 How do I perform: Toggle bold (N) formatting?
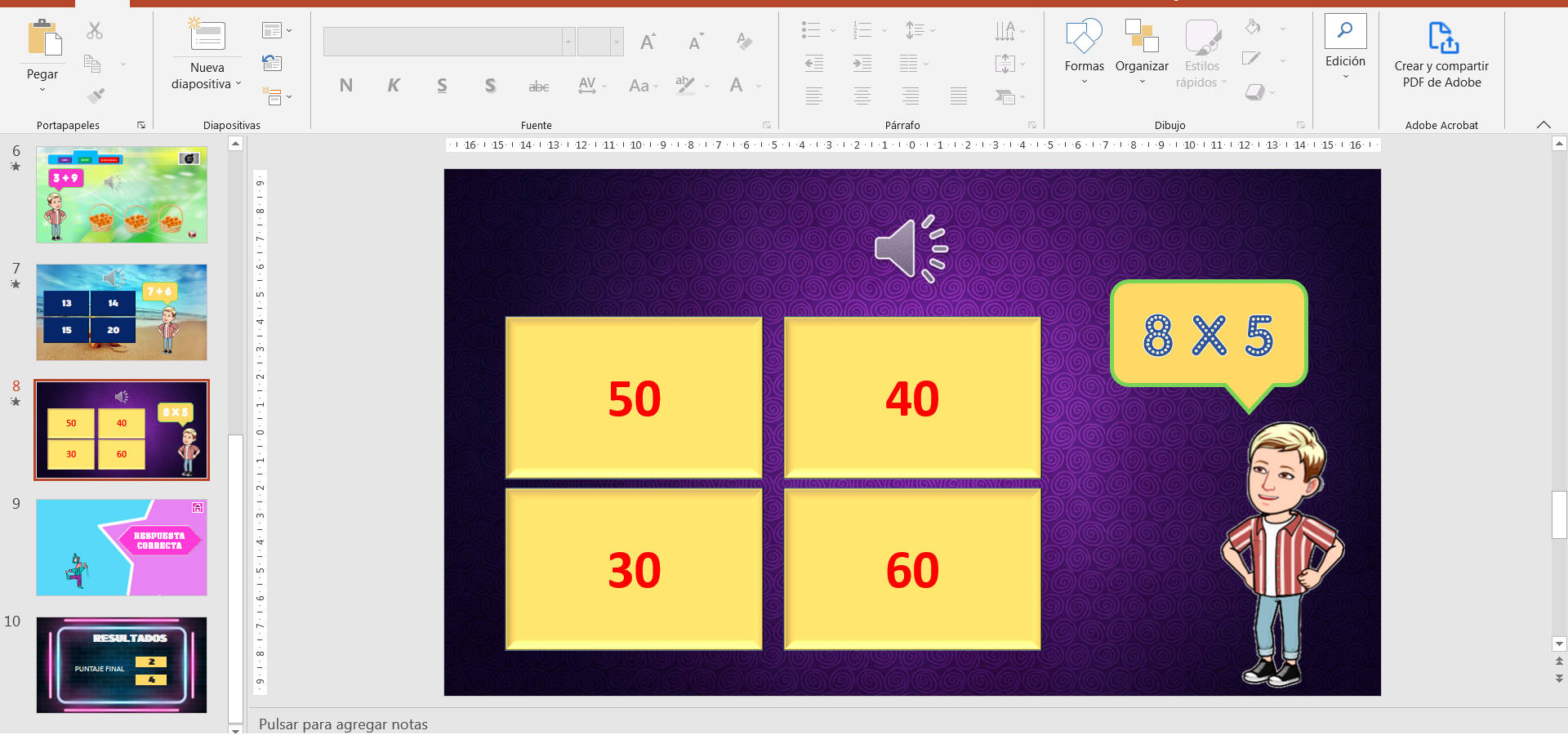click(x=345, y=86)
